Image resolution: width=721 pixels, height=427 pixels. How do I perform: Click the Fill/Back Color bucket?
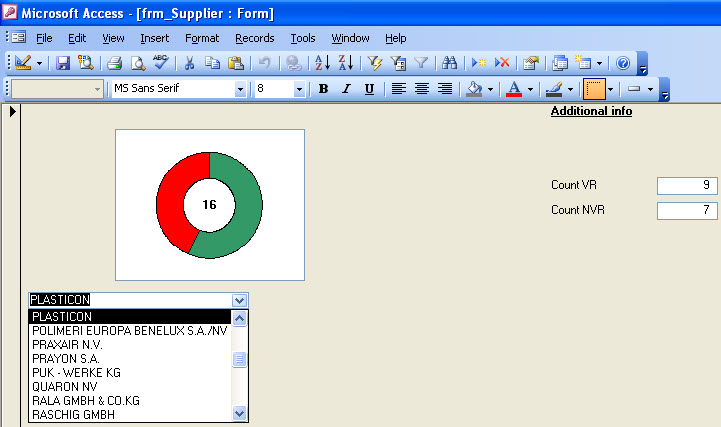[x=474, y=89]
